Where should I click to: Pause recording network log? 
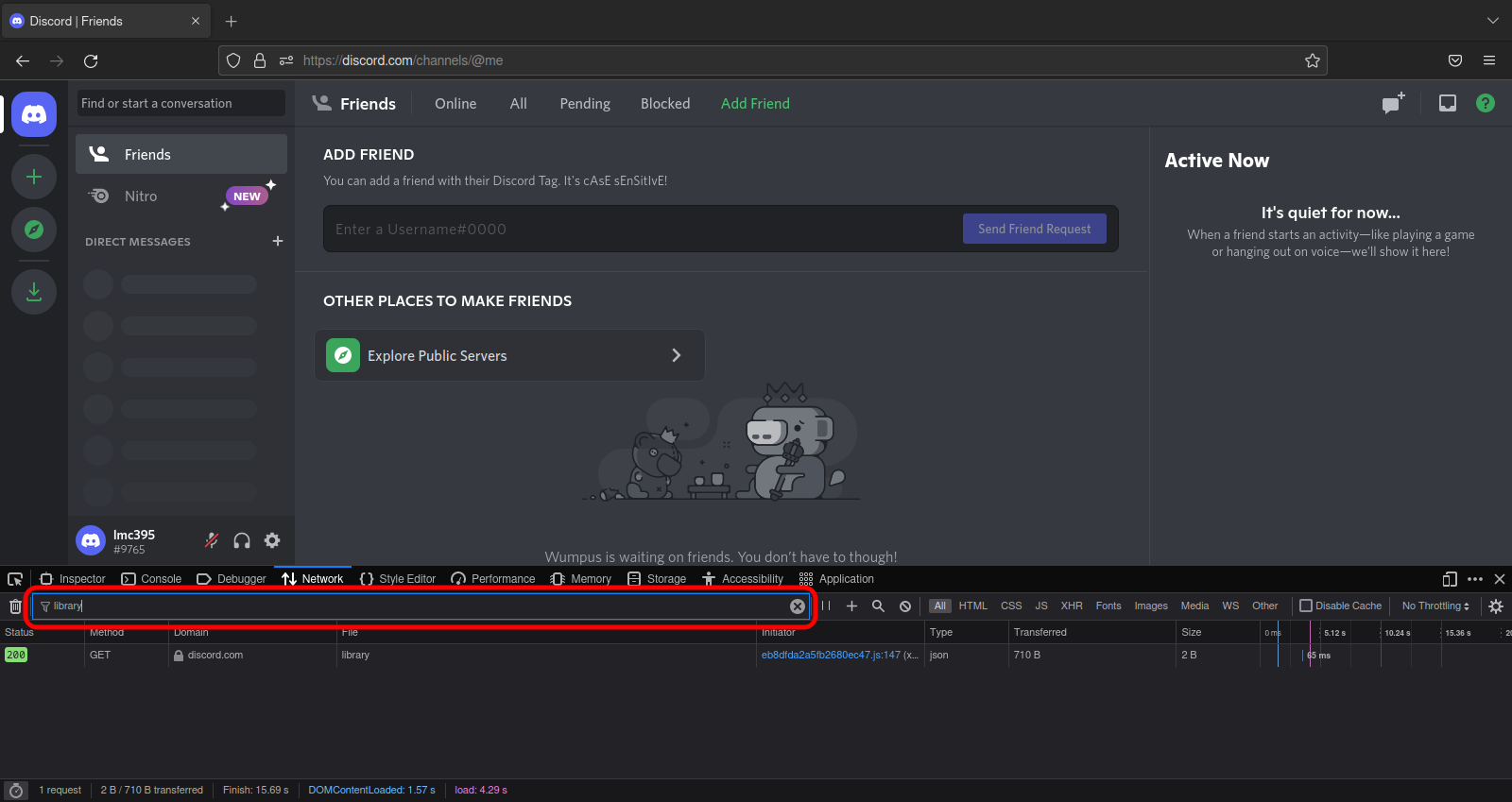(826, 606)
